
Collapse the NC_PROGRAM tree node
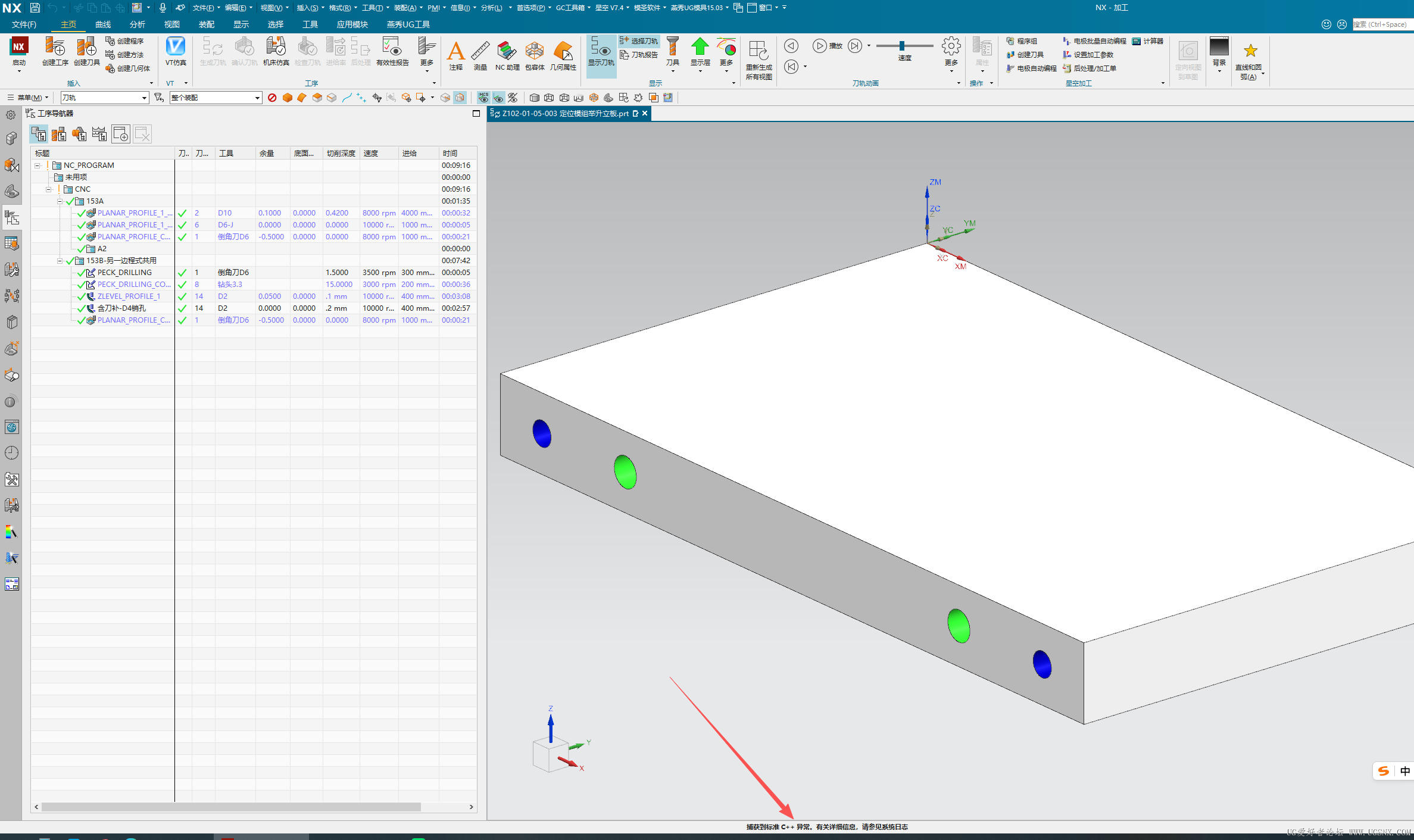[37, 165]
